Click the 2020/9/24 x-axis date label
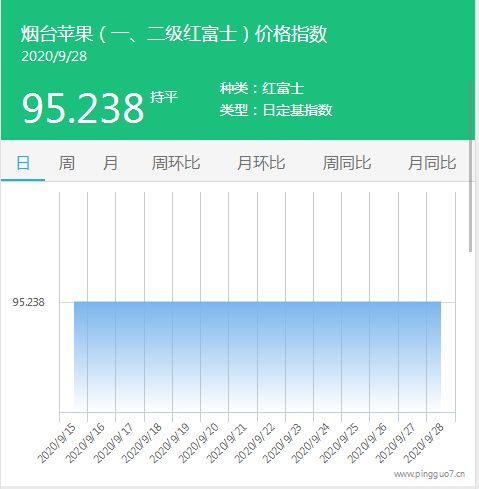This screenshot has width=479, height=489. click(310, 443)
